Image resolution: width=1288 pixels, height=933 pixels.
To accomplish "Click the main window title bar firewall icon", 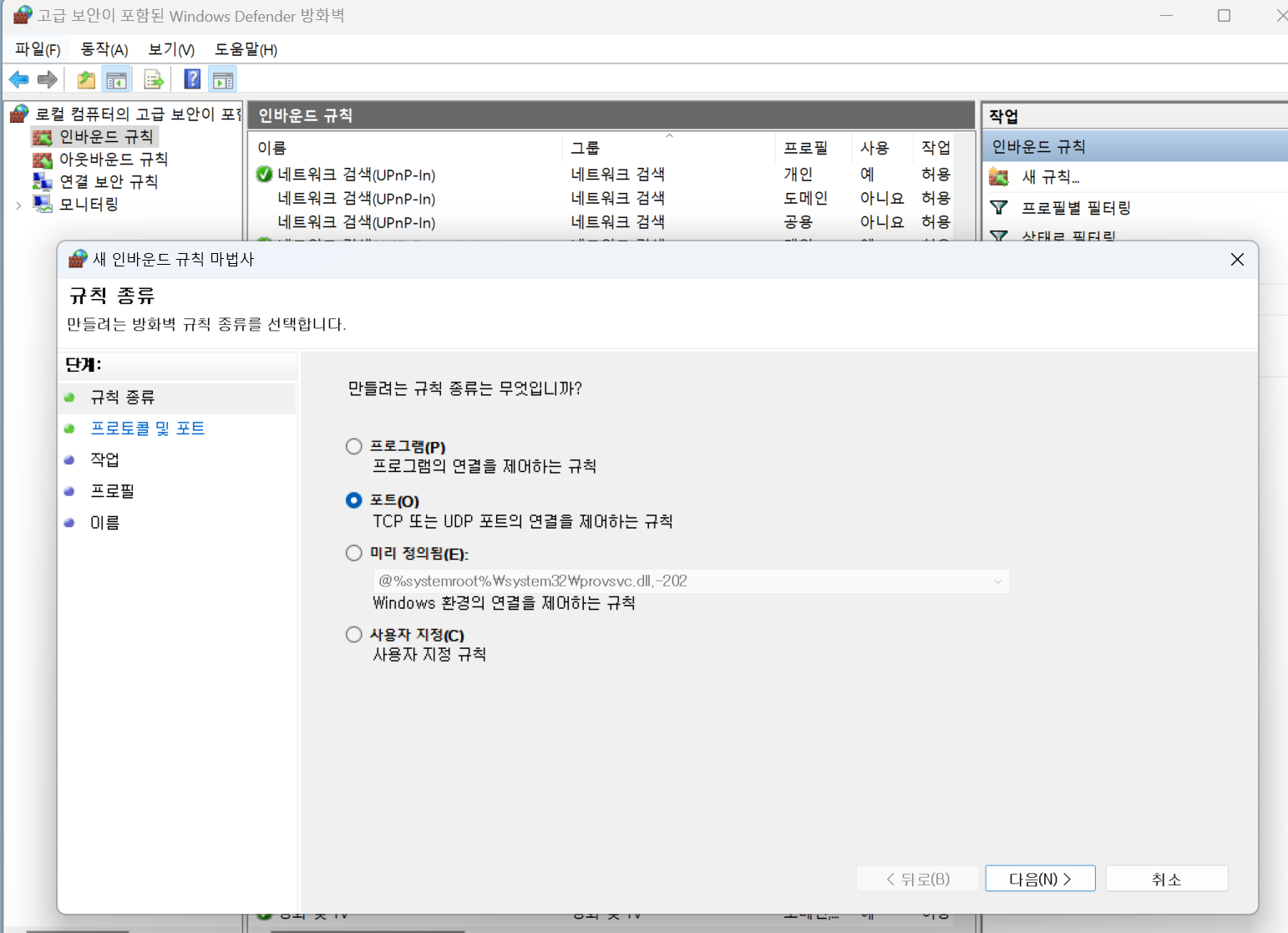I will [23, 15].
